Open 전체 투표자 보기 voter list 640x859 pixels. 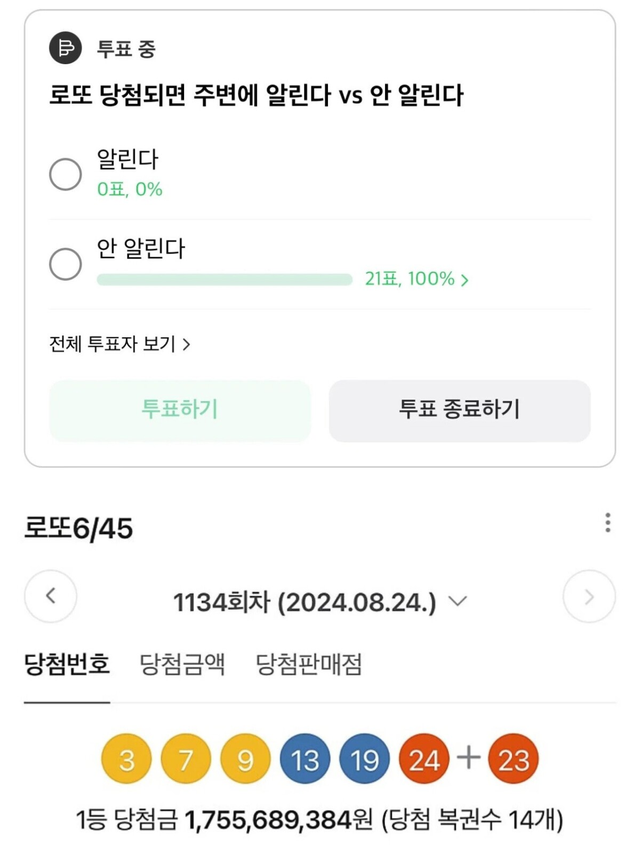point(120,344)
